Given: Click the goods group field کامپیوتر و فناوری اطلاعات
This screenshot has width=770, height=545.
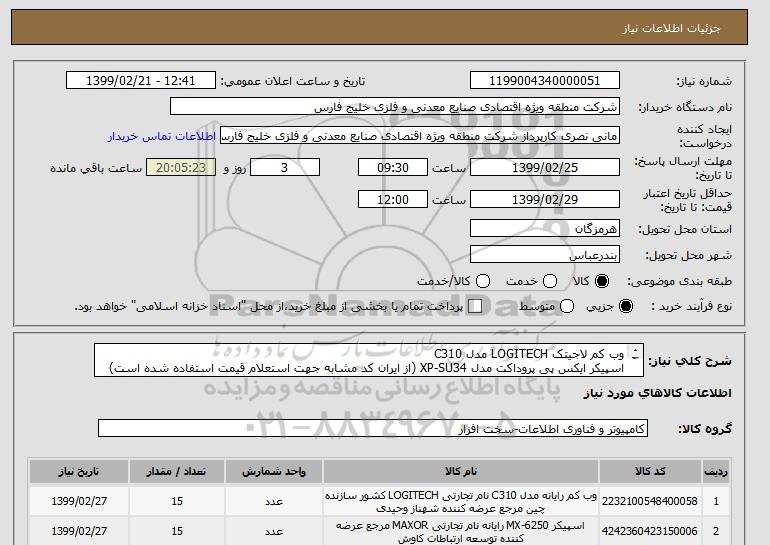Looking at the screenshot, I should pos(373,429).
